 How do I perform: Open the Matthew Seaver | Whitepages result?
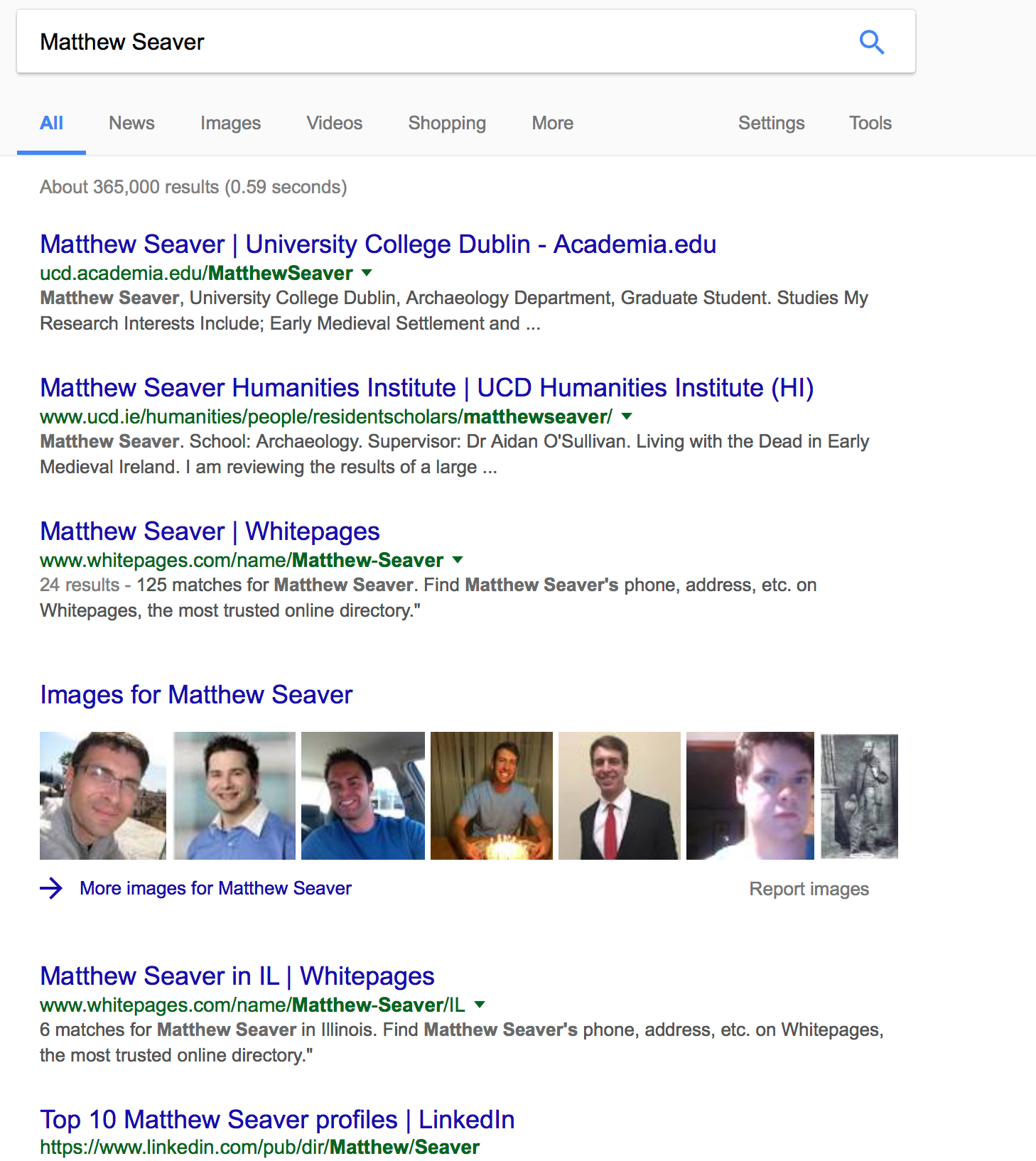pyautogui.click(x=210, y=531)
